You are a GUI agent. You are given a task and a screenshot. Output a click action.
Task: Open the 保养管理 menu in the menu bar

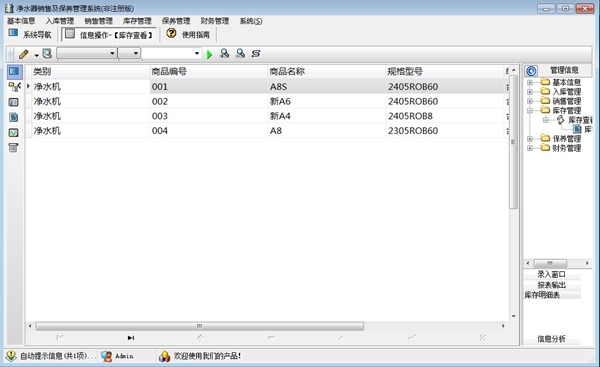(176, 21)
